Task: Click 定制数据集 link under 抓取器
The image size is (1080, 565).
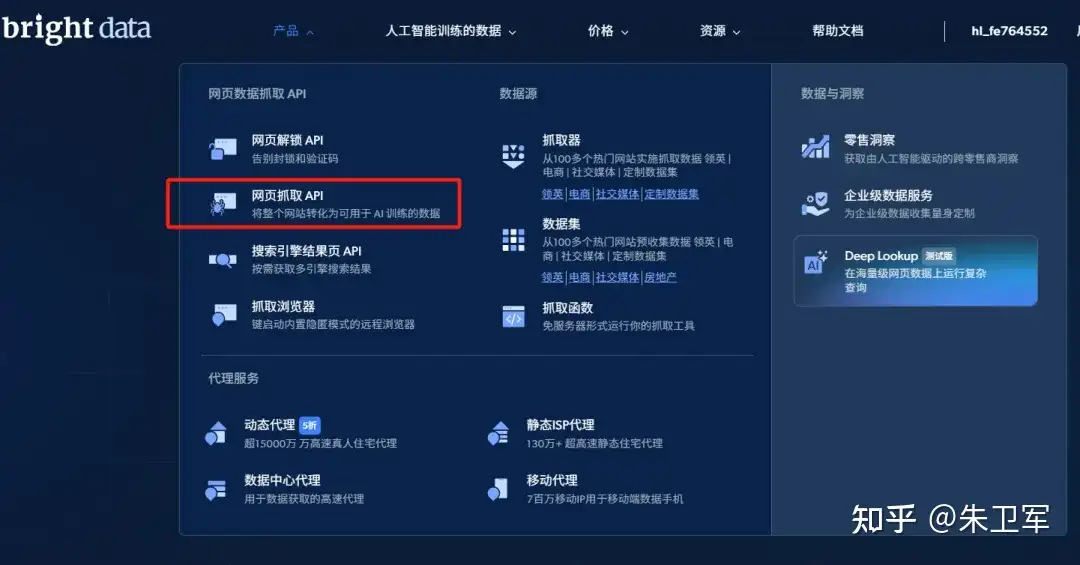Action: point(672,194)
